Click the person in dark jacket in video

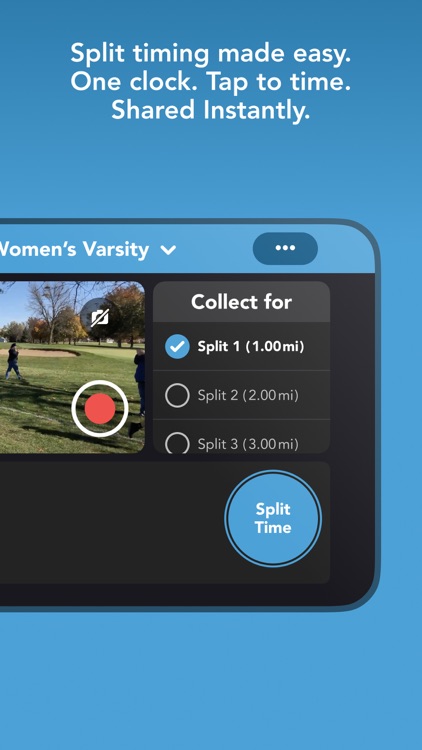12,361
